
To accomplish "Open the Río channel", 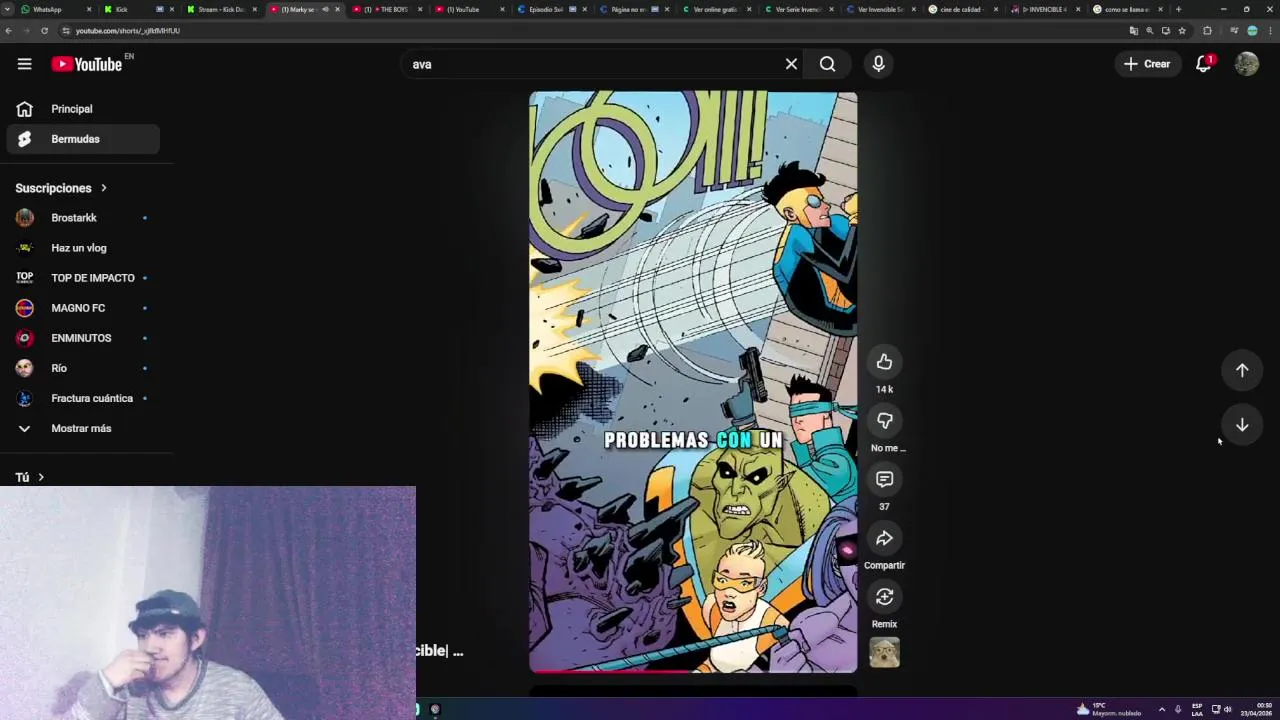I will tap(83, 368).
